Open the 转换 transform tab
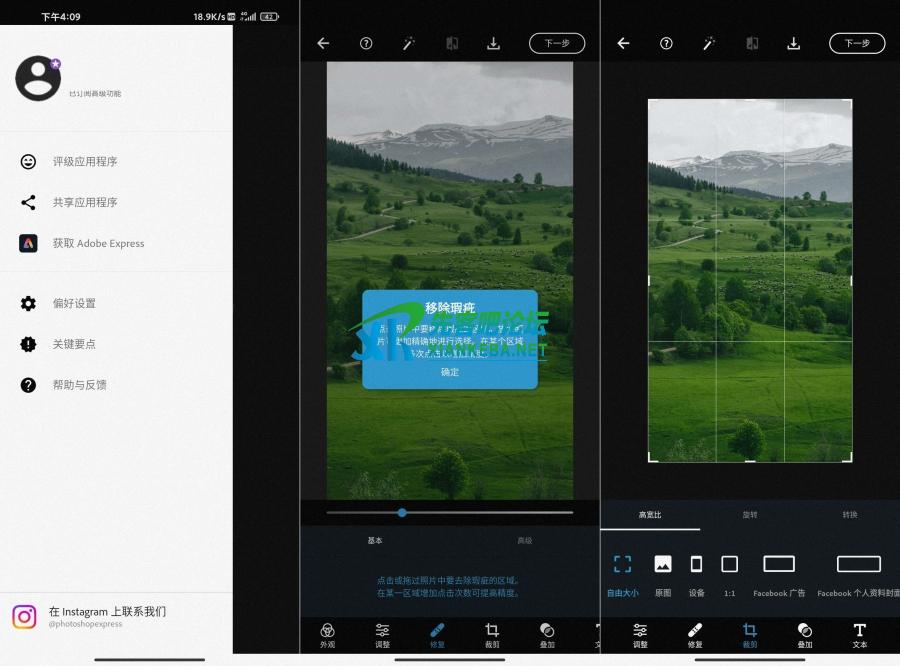The width and height of the screenshot is (900, 666). click(x=849, y=515)
